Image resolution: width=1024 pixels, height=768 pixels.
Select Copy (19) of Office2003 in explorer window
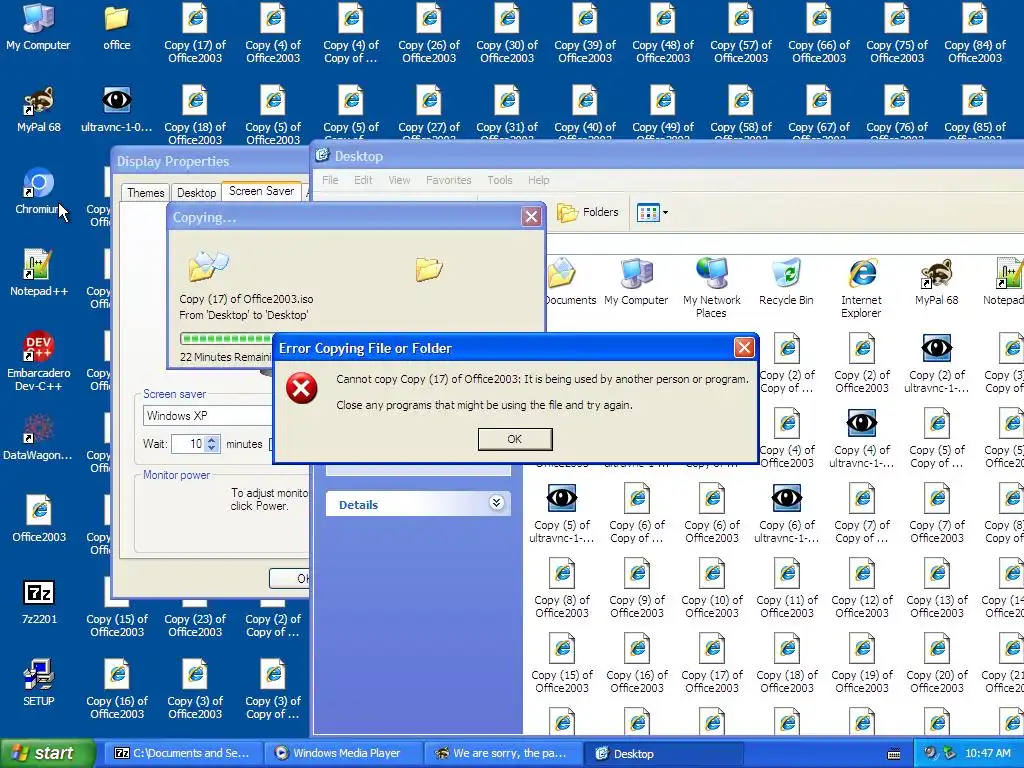(x=861, y=663)
